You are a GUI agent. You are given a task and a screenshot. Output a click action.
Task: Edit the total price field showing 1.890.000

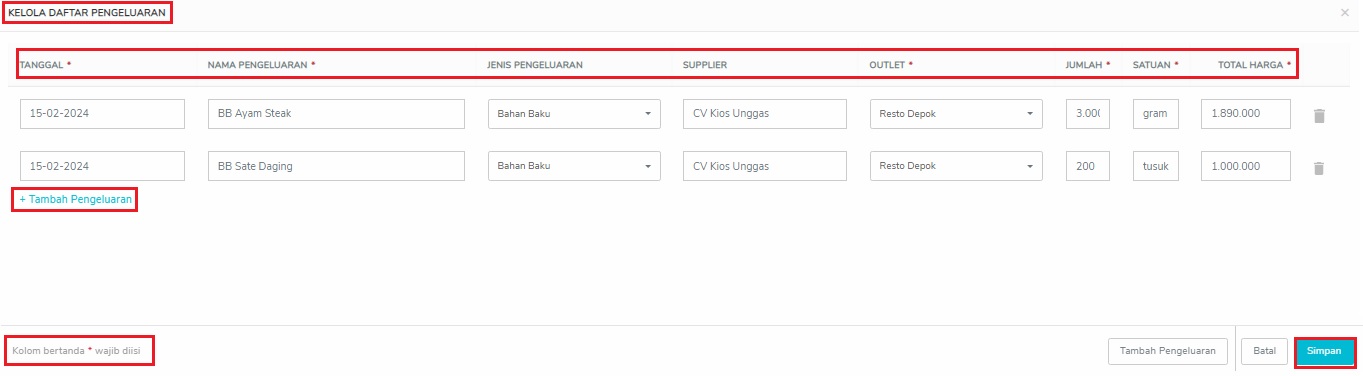click(x=1246, y=113)
